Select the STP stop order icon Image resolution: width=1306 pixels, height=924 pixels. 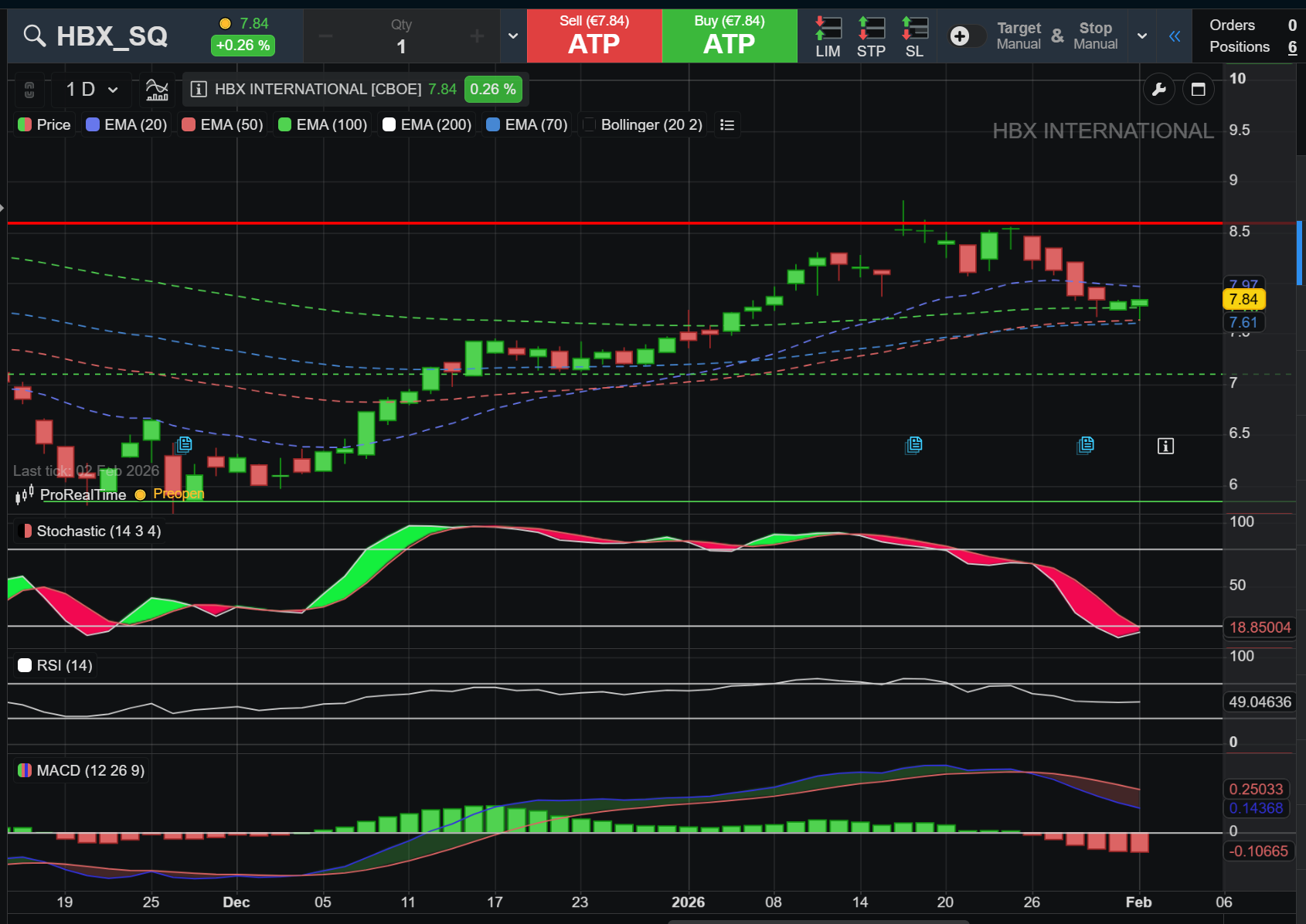(871, 36)
